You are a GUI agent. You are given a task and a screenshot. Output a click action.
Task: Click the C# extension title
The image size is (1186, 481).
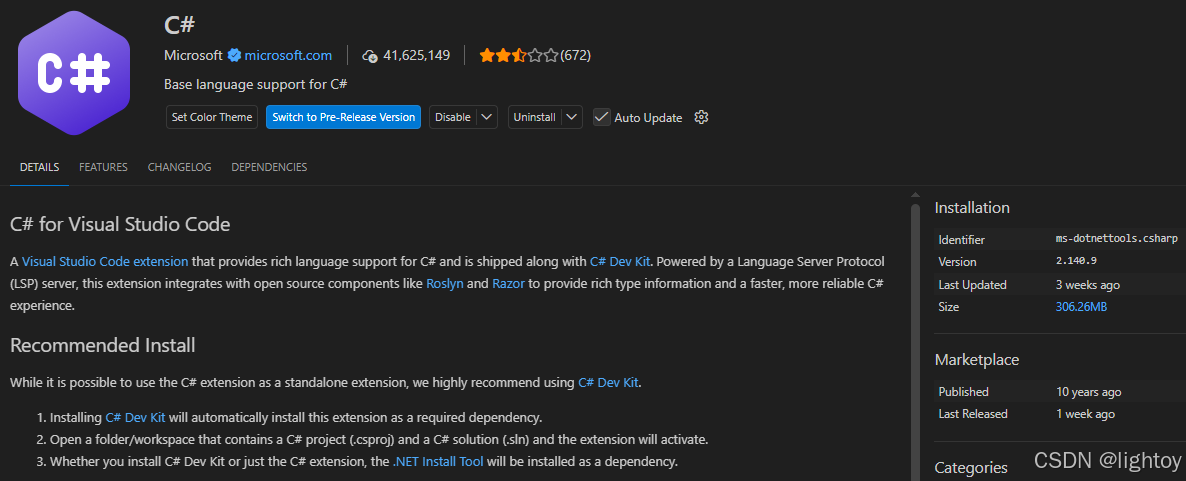(179, 24)
